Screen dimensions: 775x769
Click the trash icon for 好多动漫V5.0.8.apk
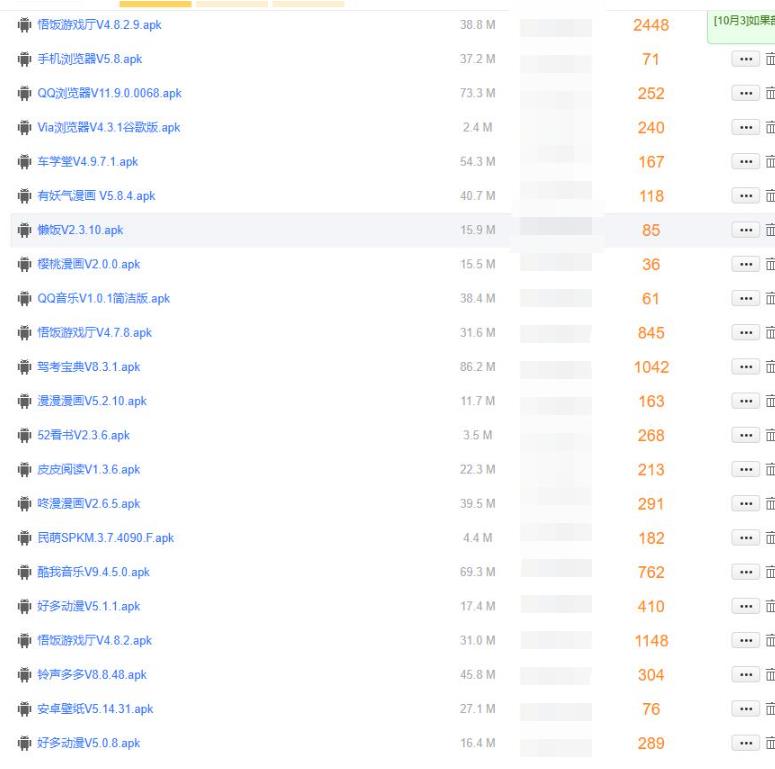coord(769,743)
